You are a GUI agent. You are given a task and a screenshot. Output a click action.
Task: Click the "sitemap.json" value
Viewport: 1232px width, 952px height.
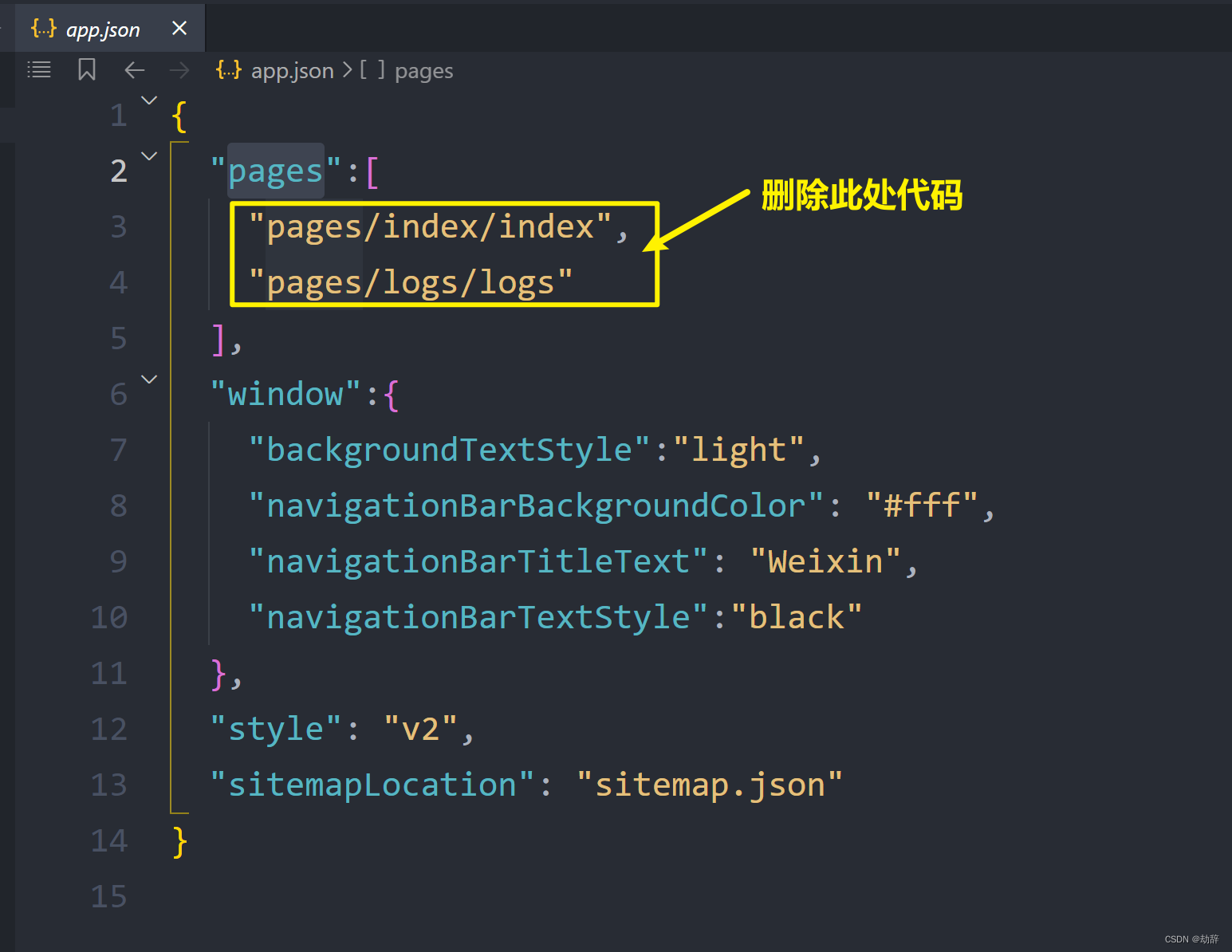[710, 785]
